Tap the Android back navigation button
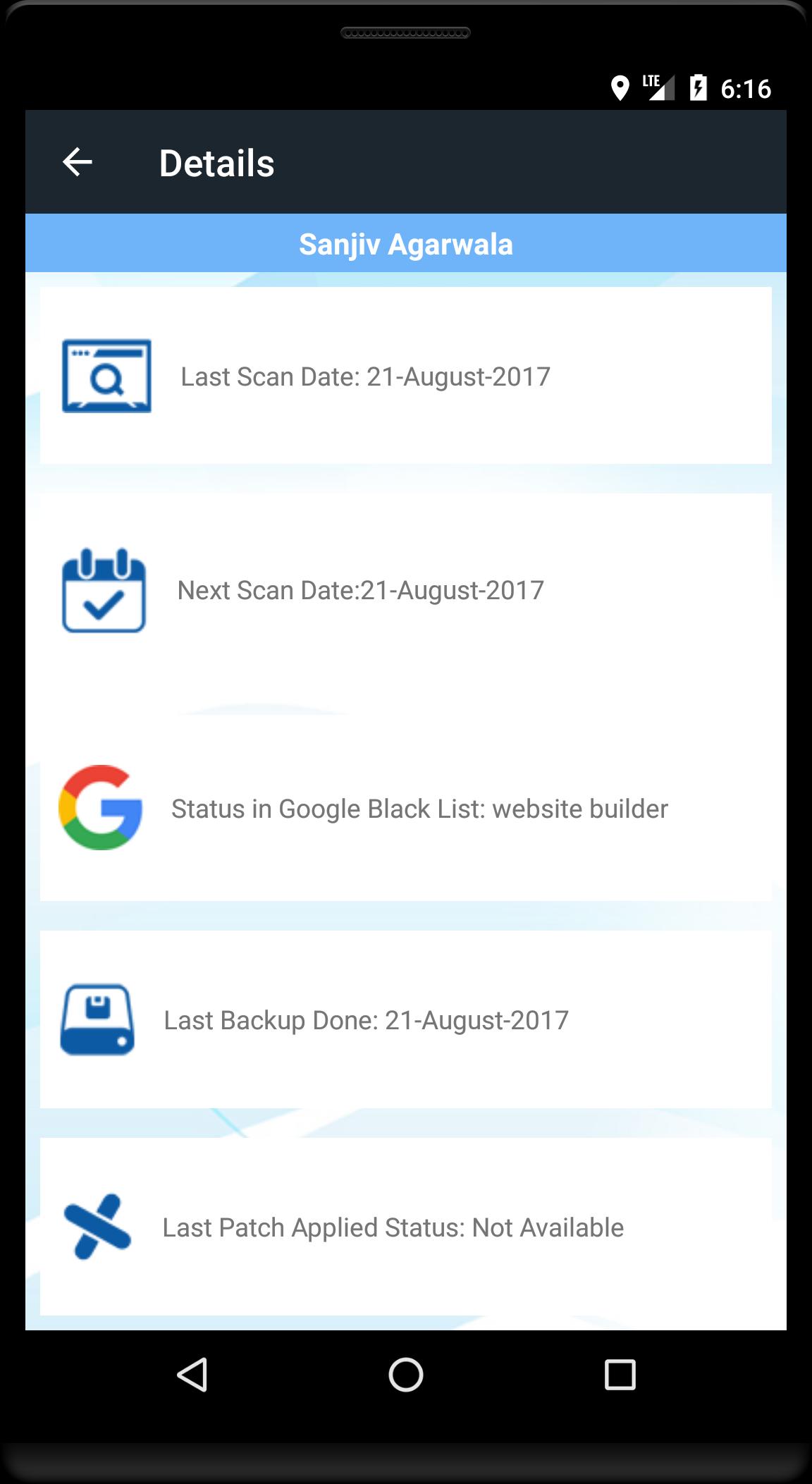 pos(192,1375)
